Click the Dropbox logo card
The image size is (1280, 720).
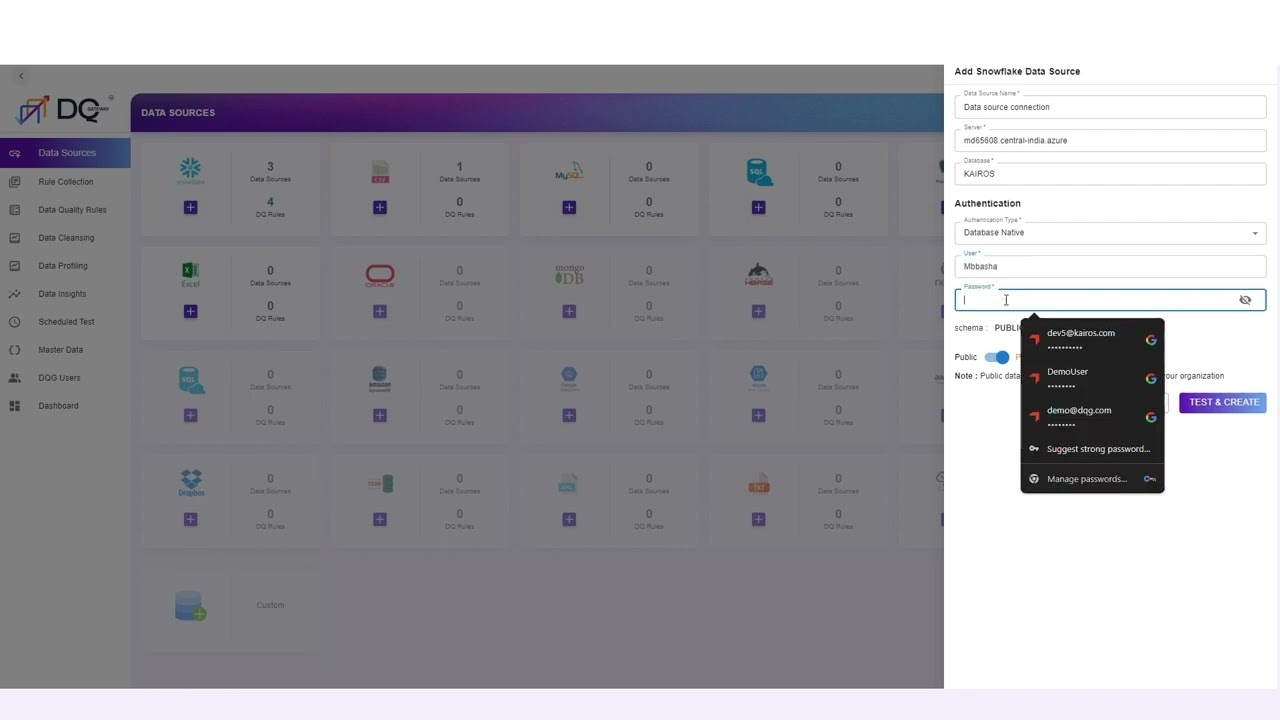pos(190,484)
